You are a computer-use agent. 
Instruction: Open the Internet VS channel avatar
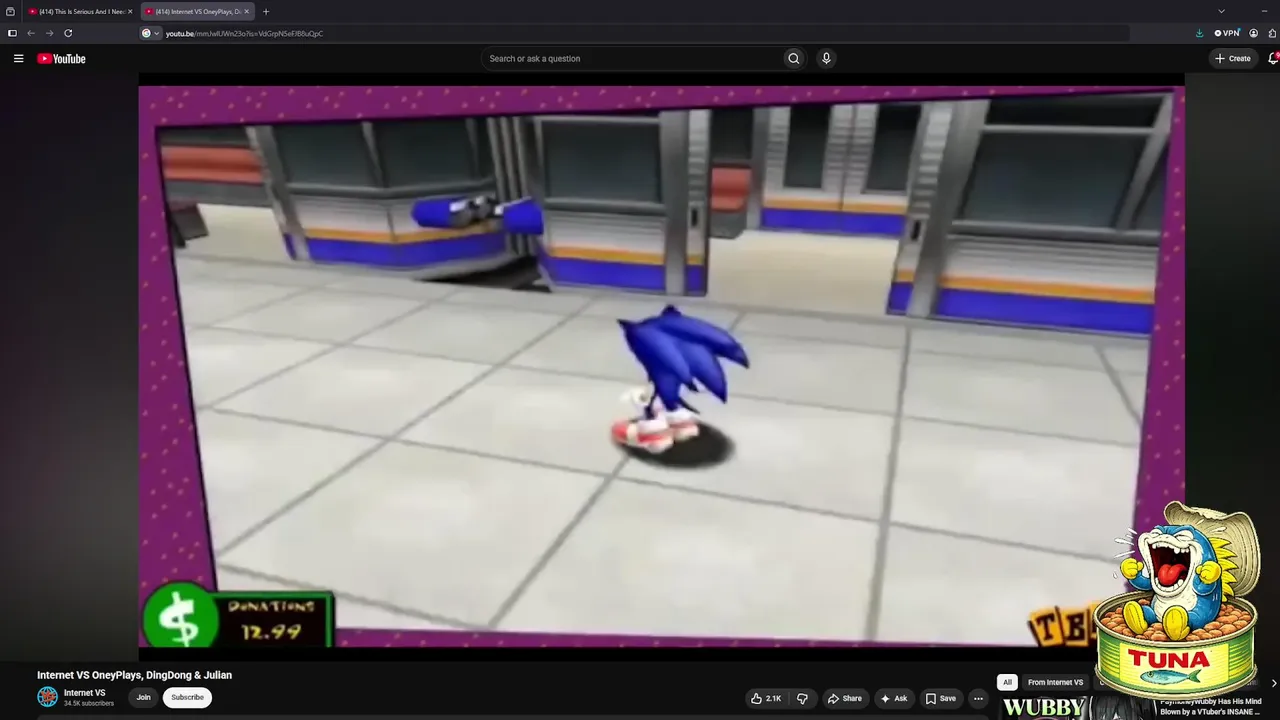[48, 697]
